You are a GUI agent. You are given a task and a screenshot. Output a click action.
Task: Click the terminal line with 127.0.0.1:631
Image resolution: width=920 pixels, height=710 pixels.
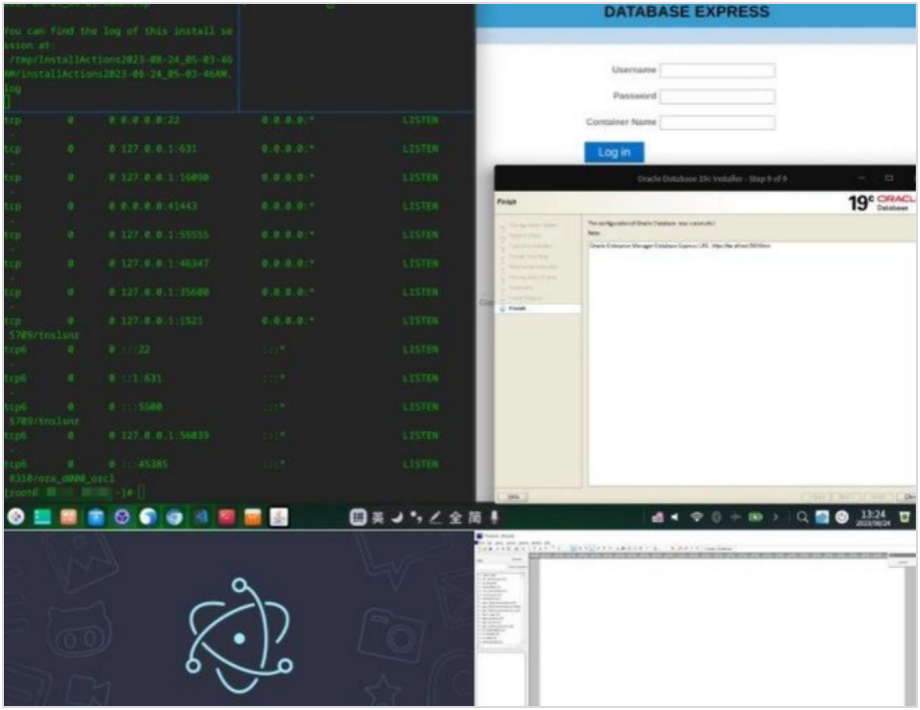coord(222,149)
